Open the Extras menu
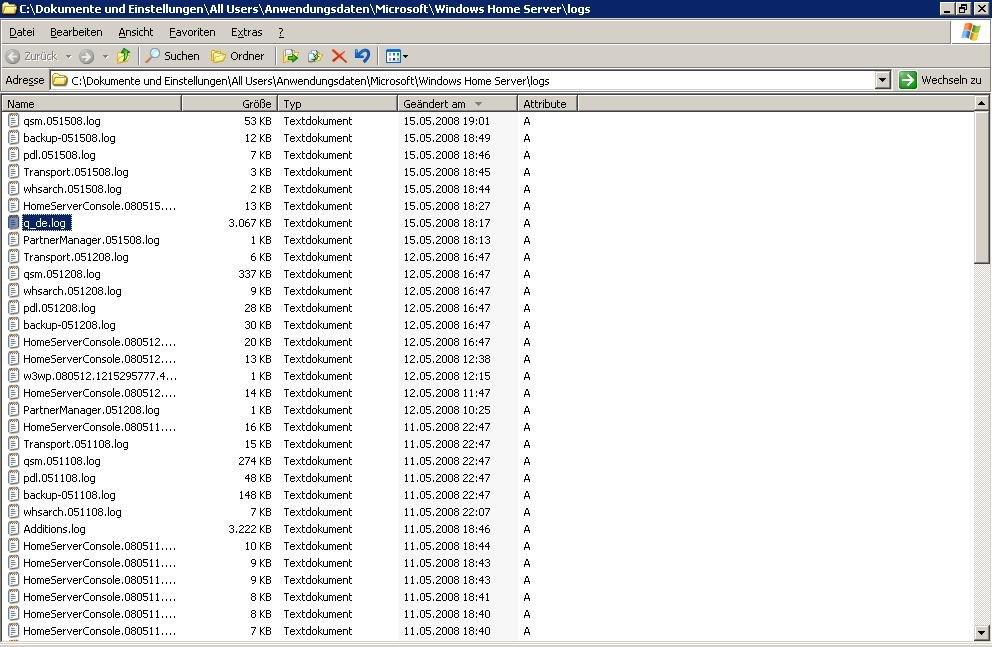The image size is (992, 647). click(x=246, y=32)
